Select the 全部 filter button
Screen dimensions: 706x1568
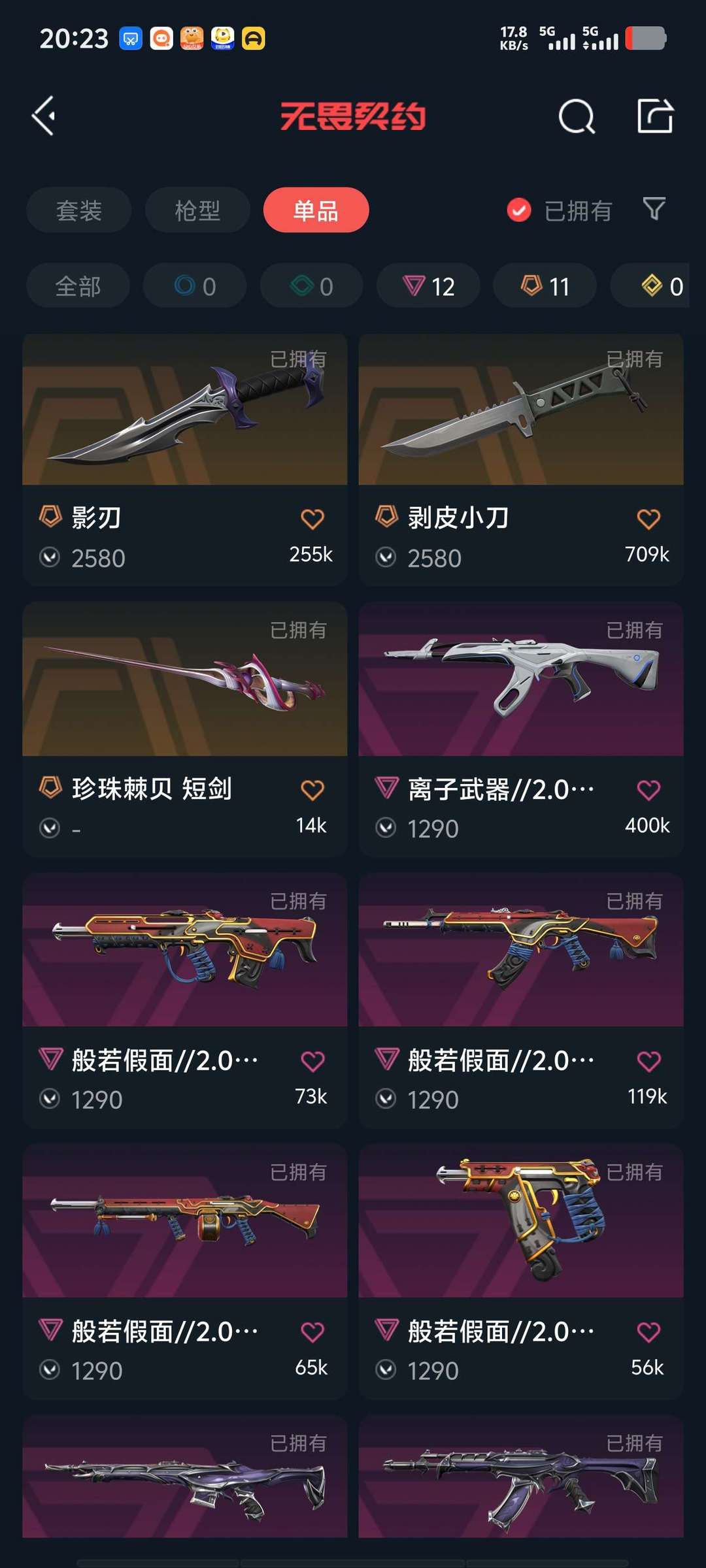pos(78,286)
